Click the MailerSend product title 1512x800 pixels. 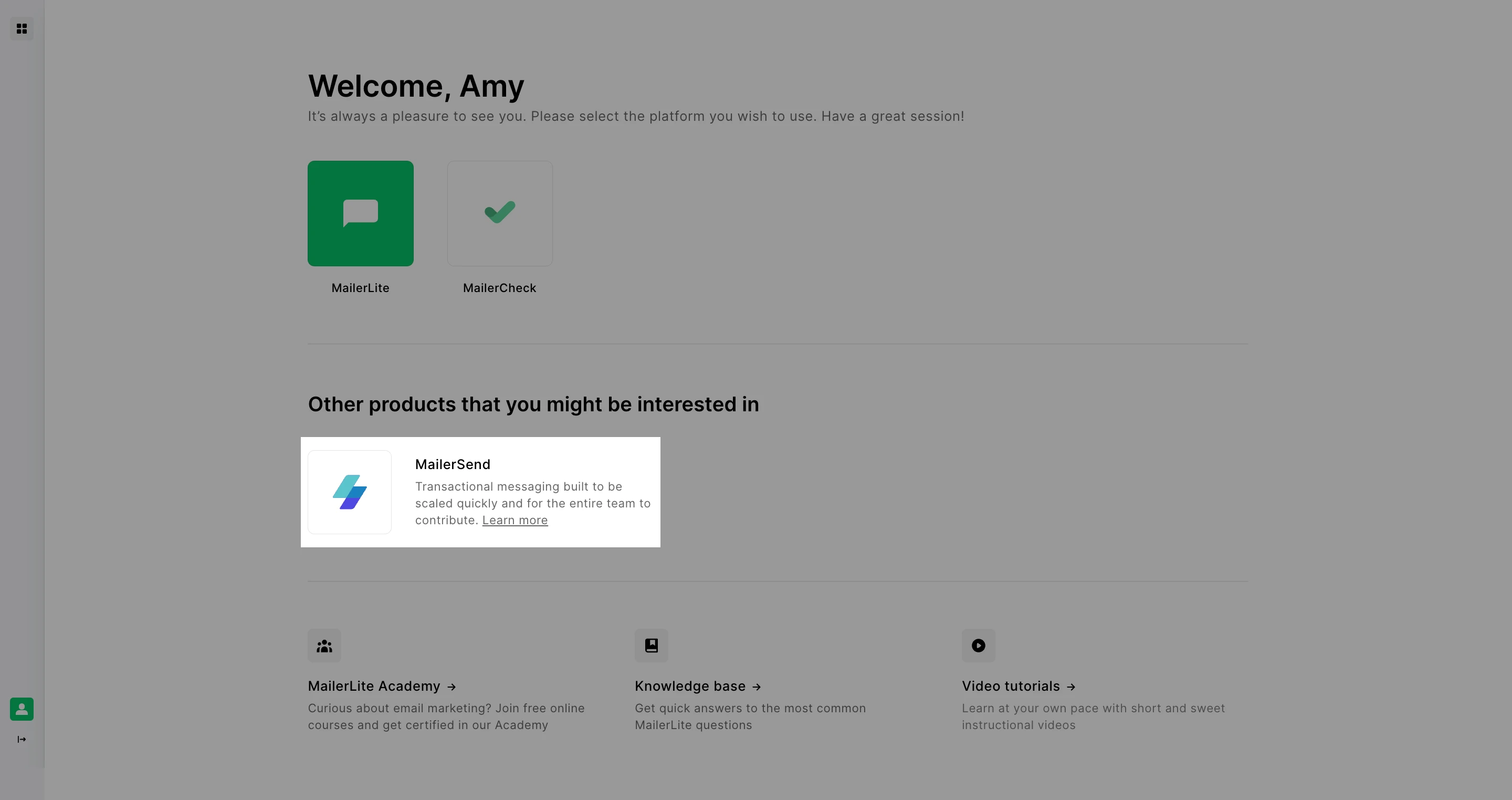point(453,465)
